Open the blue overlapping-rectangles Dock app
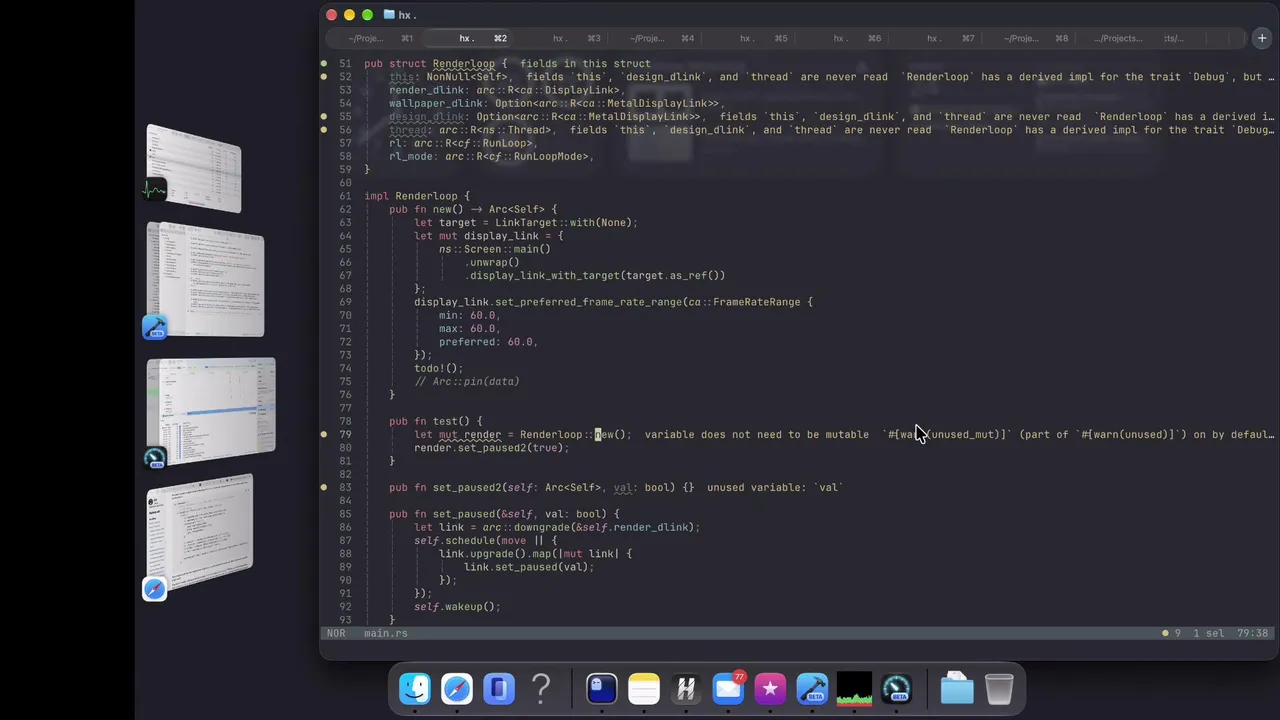 click(499, 689)
